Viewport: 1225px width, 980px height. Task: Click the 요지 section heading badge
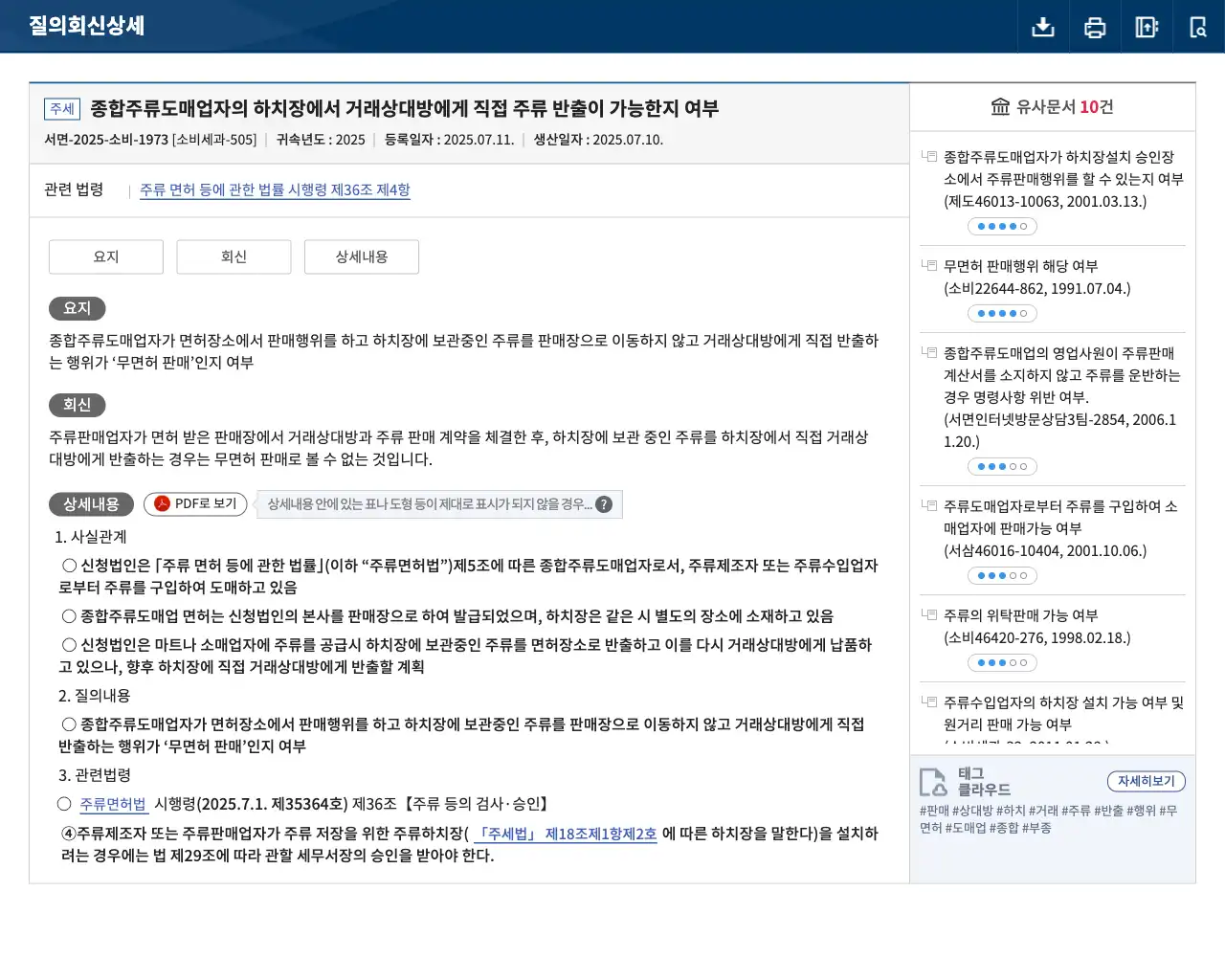pyautogui.click(x=78, y=308)
